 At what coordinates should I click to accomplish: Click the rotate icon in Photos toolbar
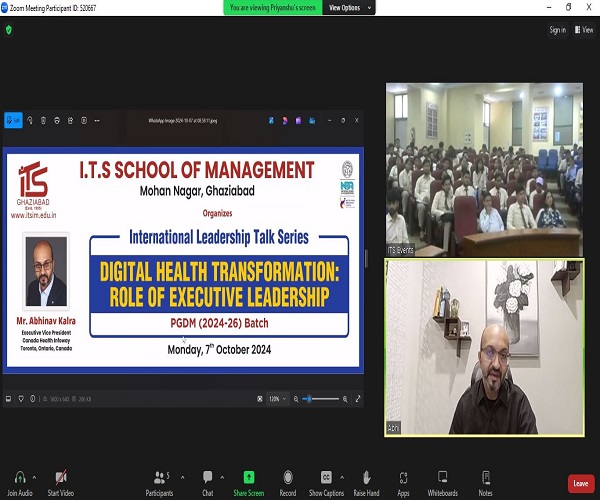(x=30, y=121)
